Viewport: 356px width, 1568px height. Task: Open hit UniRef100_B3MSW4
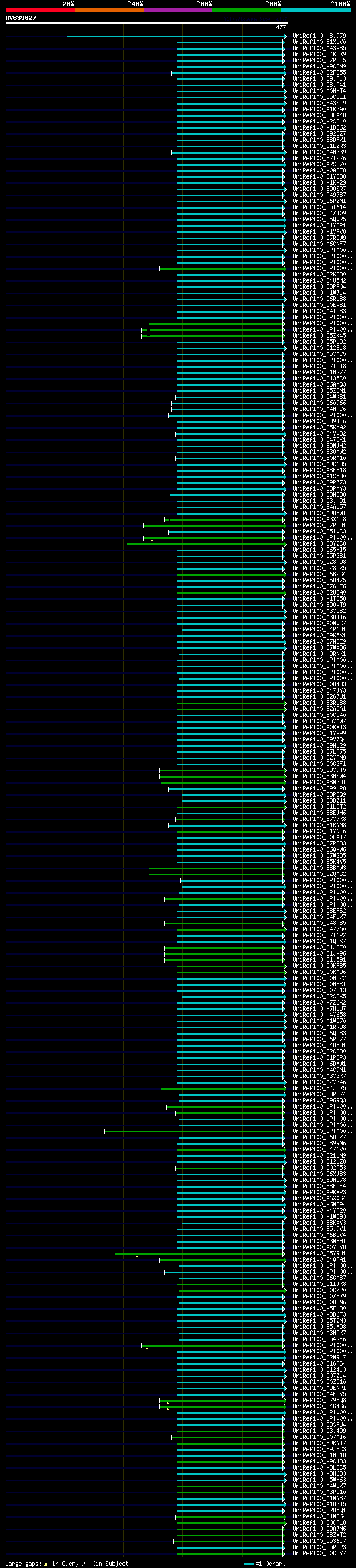(319, 776)
